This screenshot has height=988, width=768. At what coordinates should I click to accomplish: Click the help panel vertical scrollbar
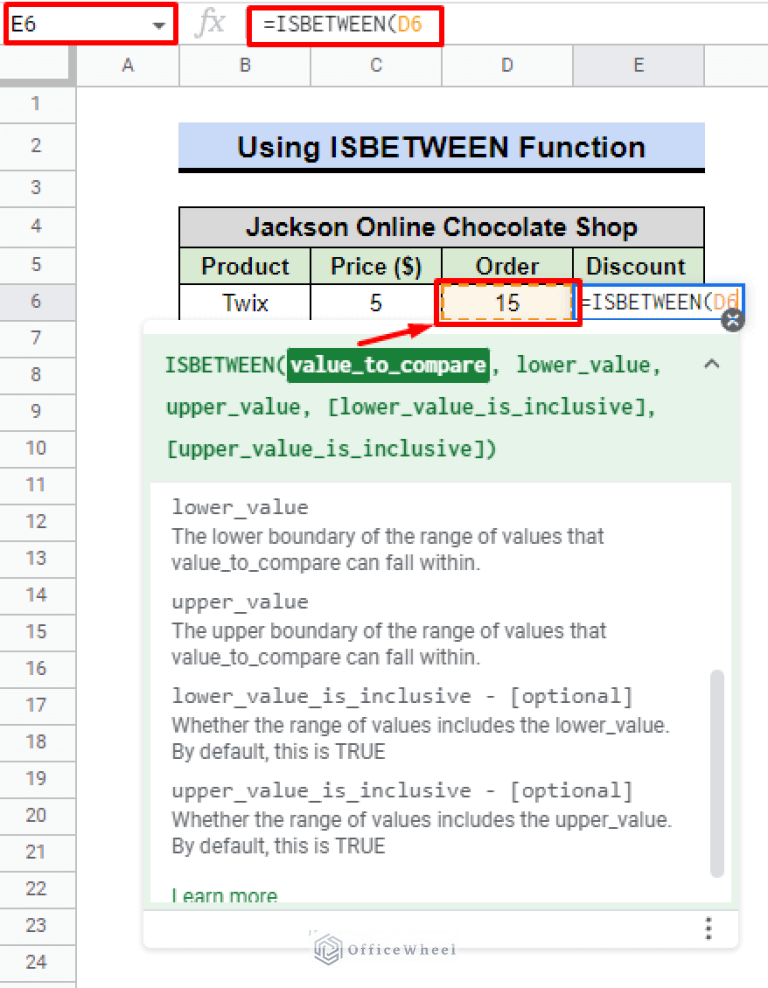click(x=716, y=772)
